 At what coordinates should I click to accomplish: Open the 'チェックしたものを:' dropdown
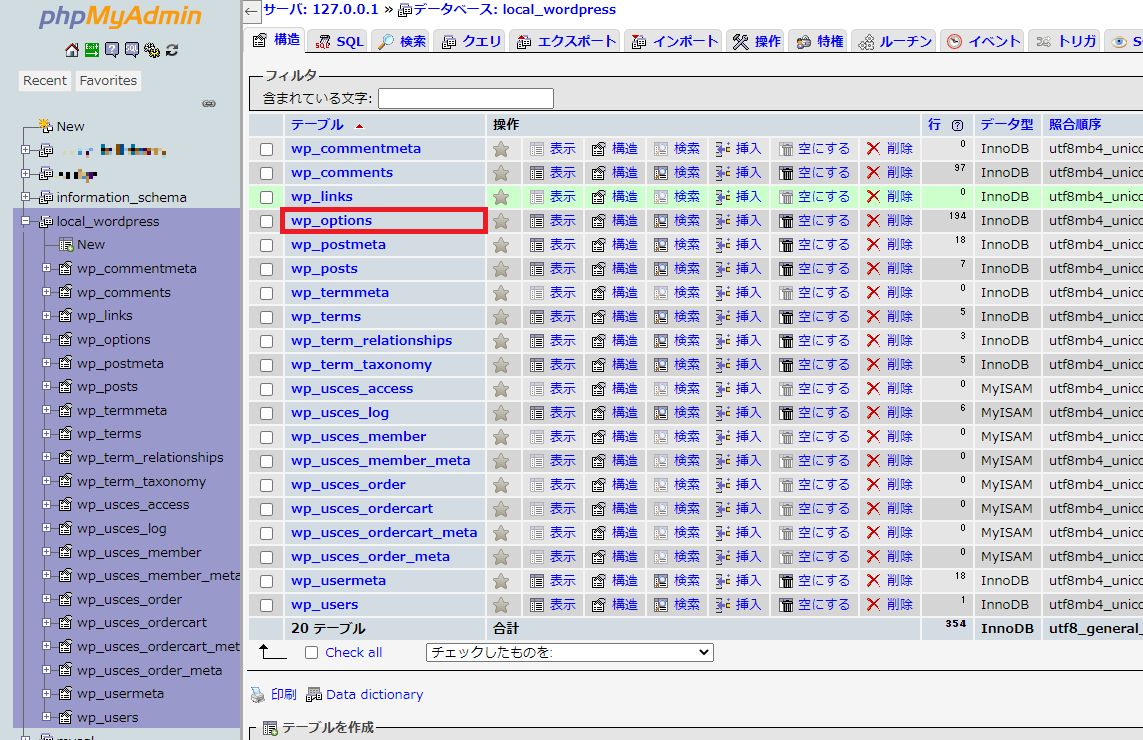click(569, 652)
